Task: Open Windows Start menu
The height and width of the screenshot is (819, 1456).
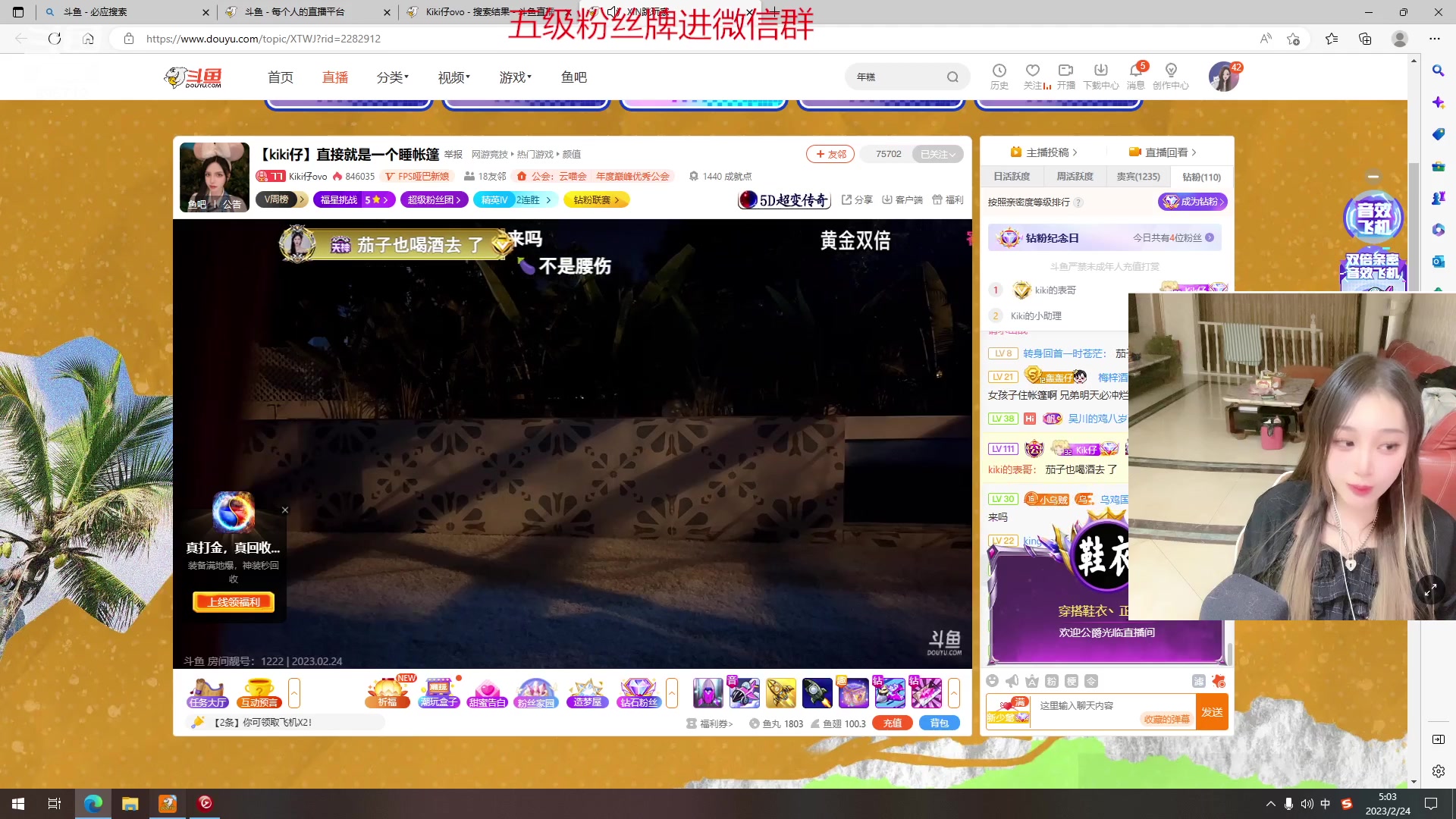Action: click(18, 803)
